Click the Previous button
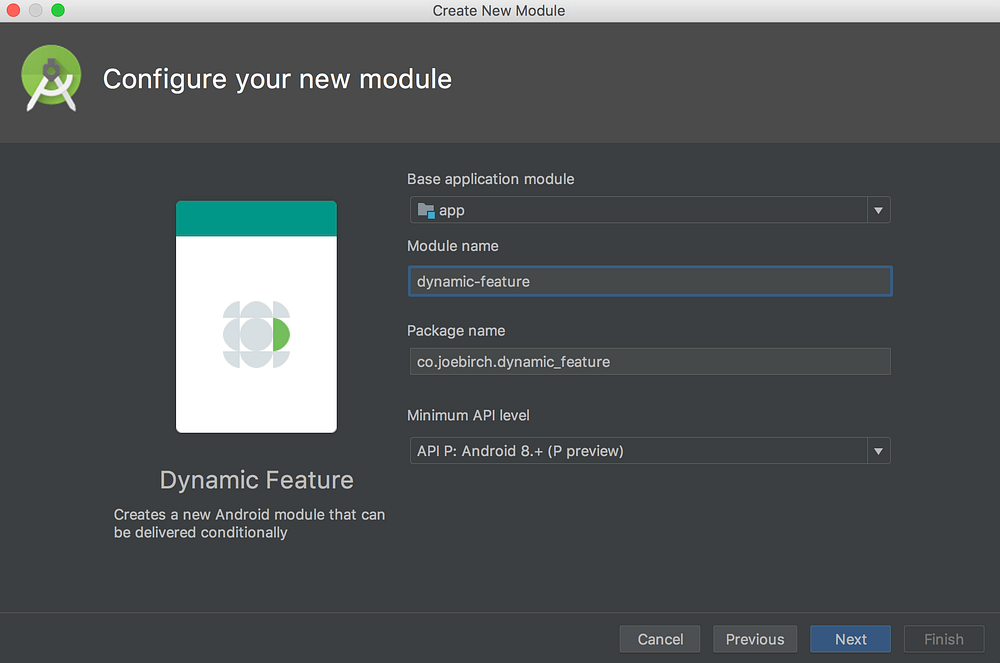The width and height of the screenshot is (1000, 663). (x=755, y=639)
